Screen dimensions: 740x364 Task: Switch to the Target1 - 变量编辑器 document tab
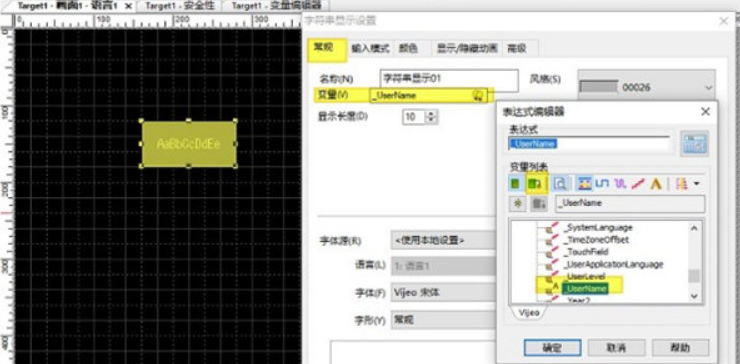point(276,6)
